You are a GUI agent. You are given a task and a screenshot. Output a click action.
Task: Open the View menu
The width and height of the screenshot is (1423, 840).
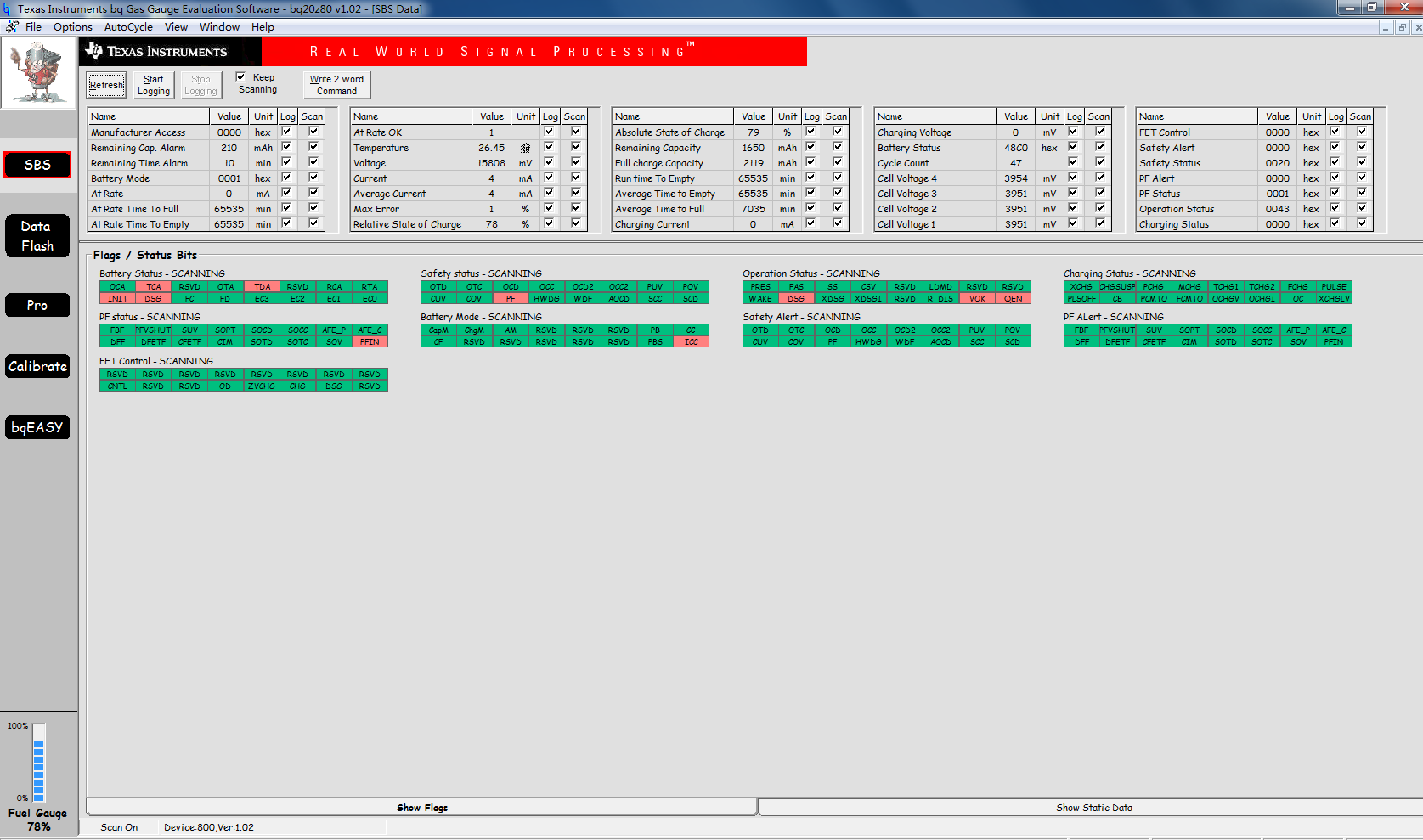point(176,27)
